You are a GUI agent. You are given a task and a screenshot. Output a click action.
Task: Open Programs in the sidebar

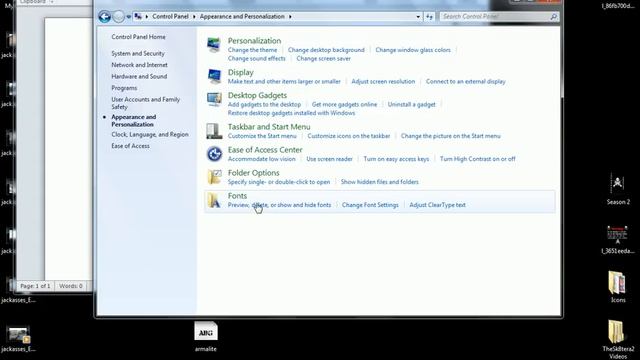click(x=124, y=88)
